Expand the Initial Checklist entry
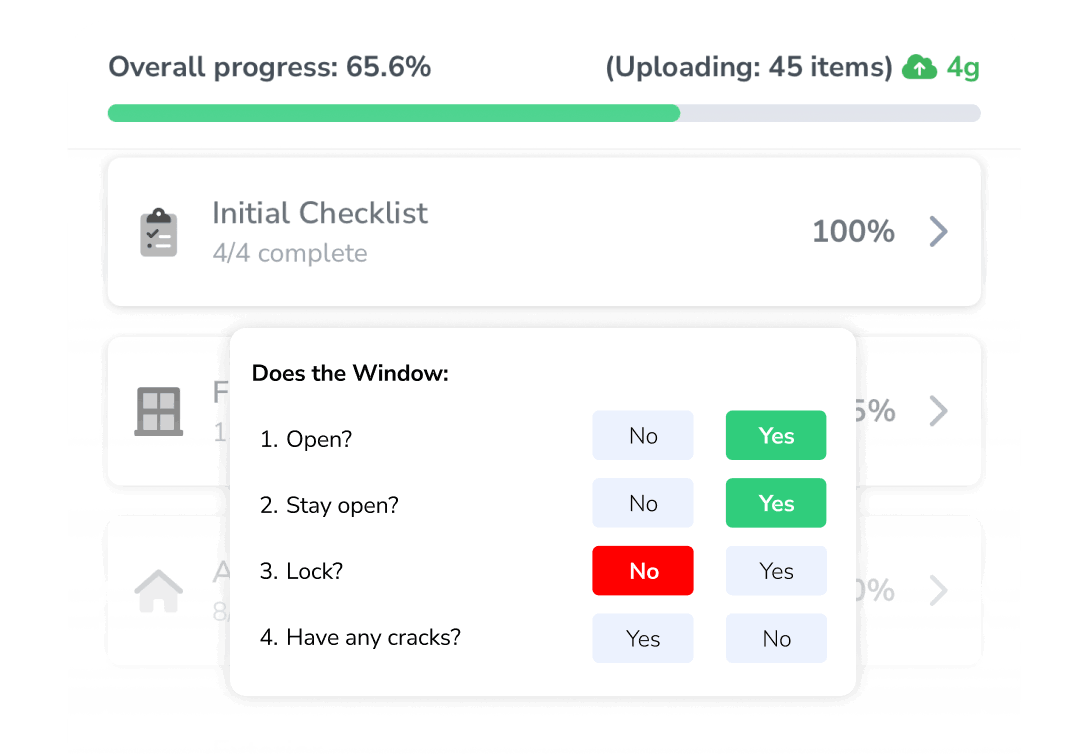Screen dimensions: 1082x754 coord(938,231)
